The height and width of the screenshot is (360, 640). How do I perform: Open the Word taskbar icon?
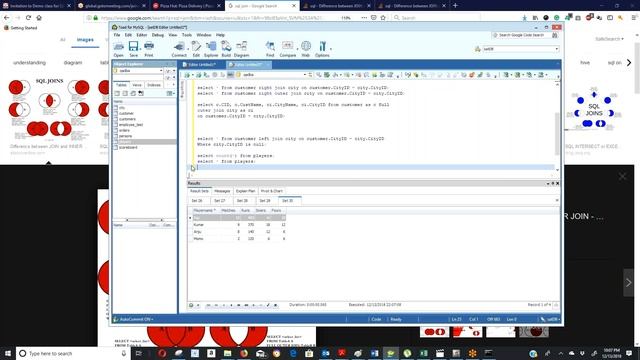pos(375,353)
